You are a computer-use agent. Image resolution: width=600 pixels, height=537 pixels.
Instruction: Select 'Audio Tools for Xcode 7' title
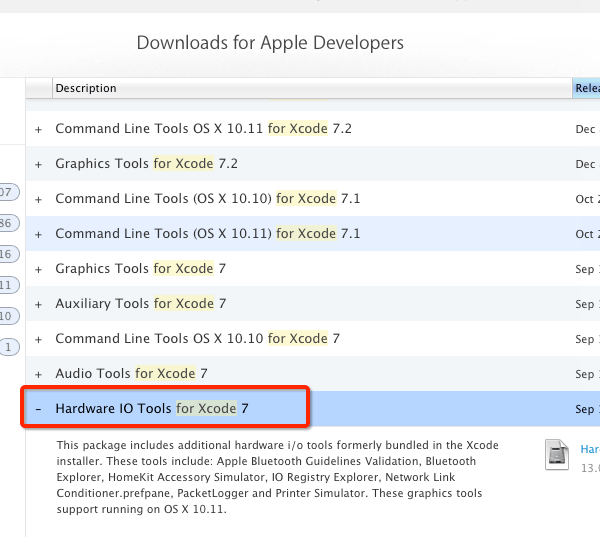[131, 373]
